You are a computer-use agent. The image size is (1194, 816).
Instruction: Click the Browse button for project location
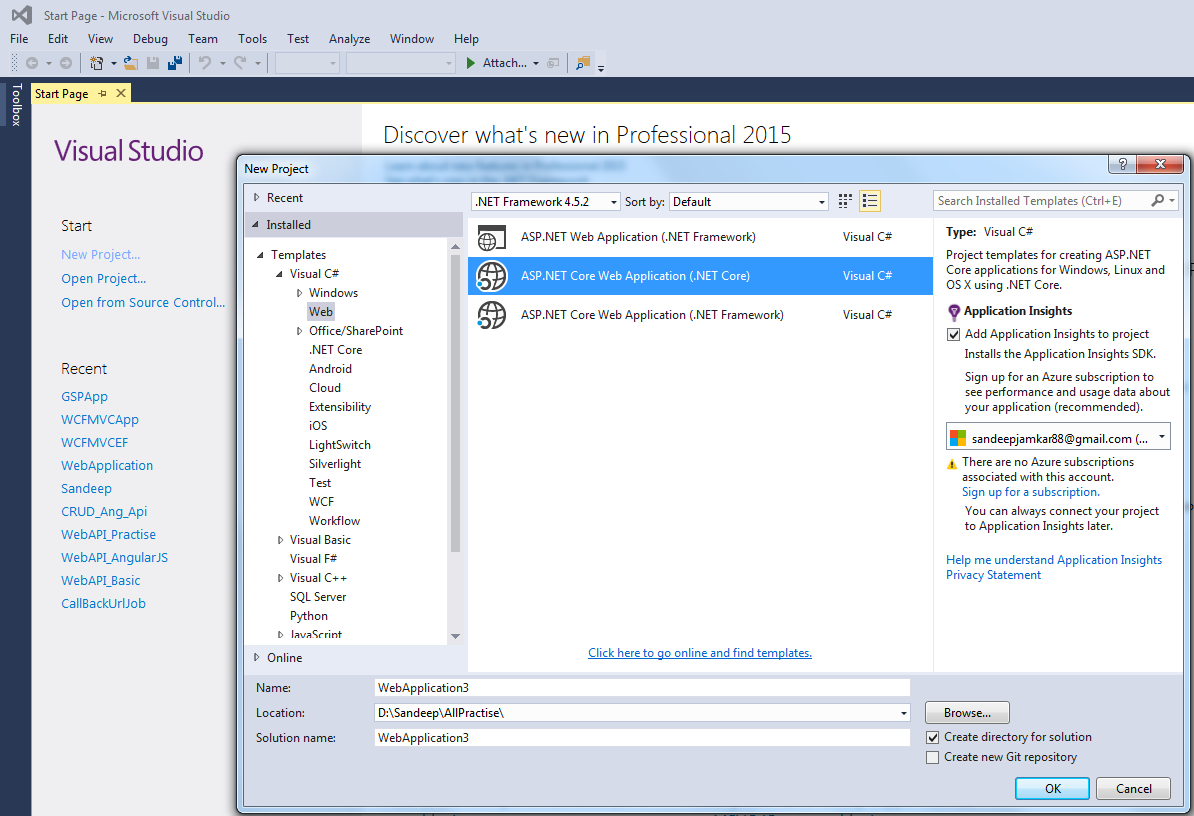point(966,712)
